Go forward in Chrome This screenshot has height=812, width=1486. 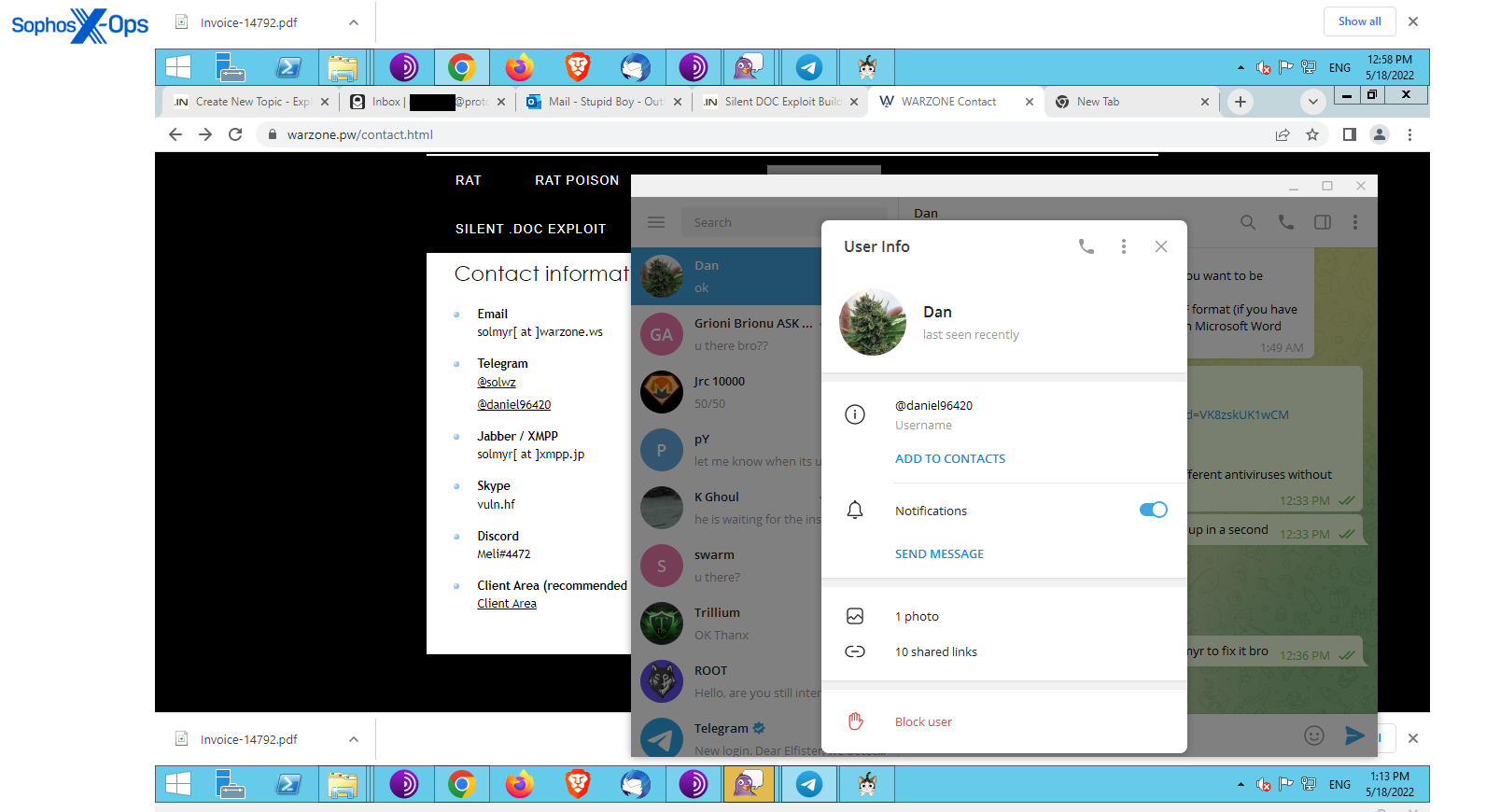tap(205, 134)
